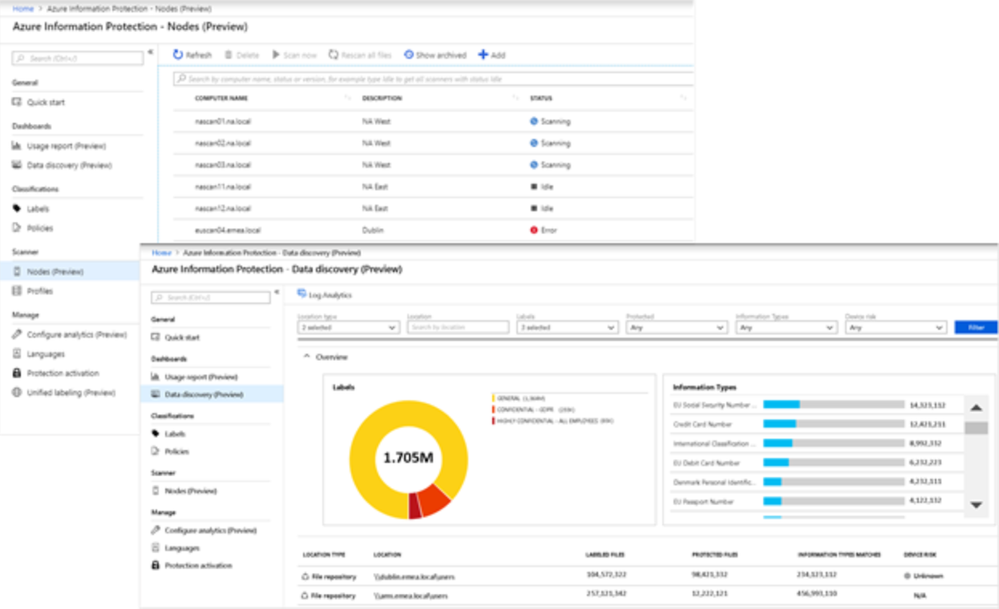Open Policies in Data discovery window sidebar
Viewport: 999px width, 609px height.
click(176, 451)
